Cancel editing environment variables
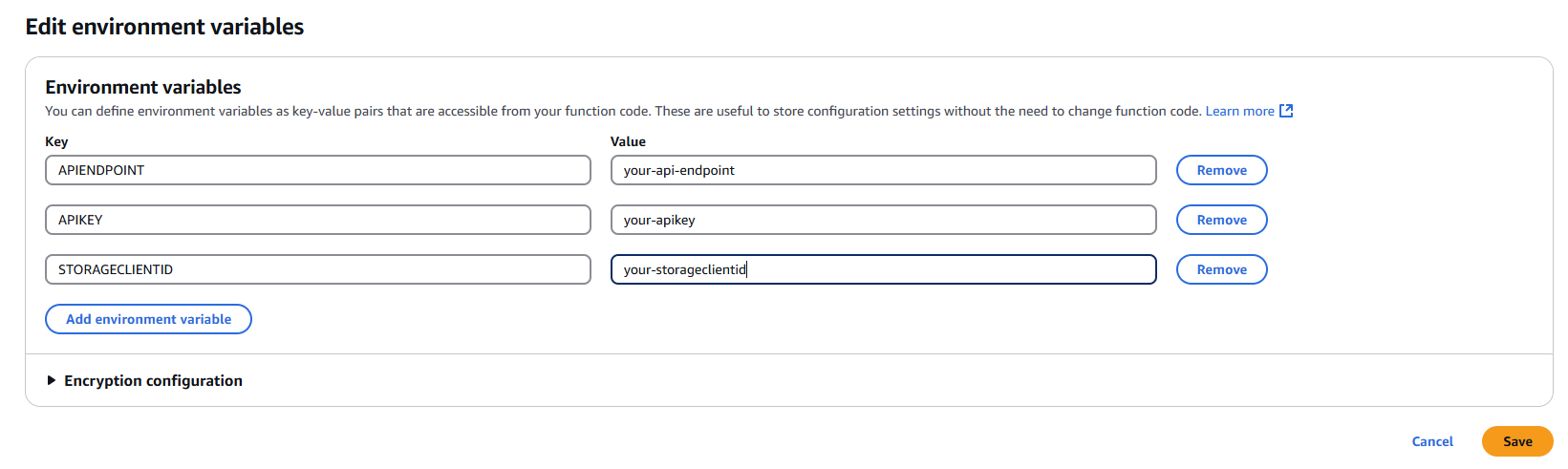Viewport: 1568px width, 469px height. [1432, 441]
